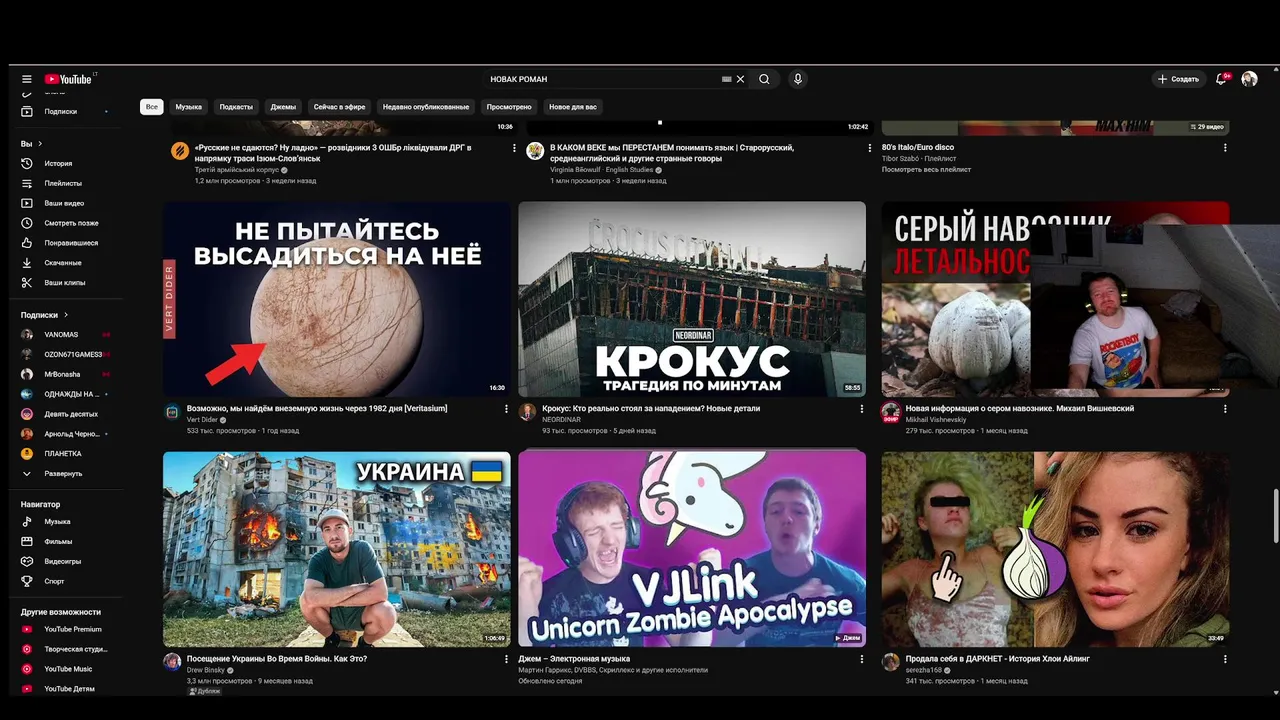Screen dimensions: 1280x720
Task: Open Скачанные in the sidebar
Action: 65,263
